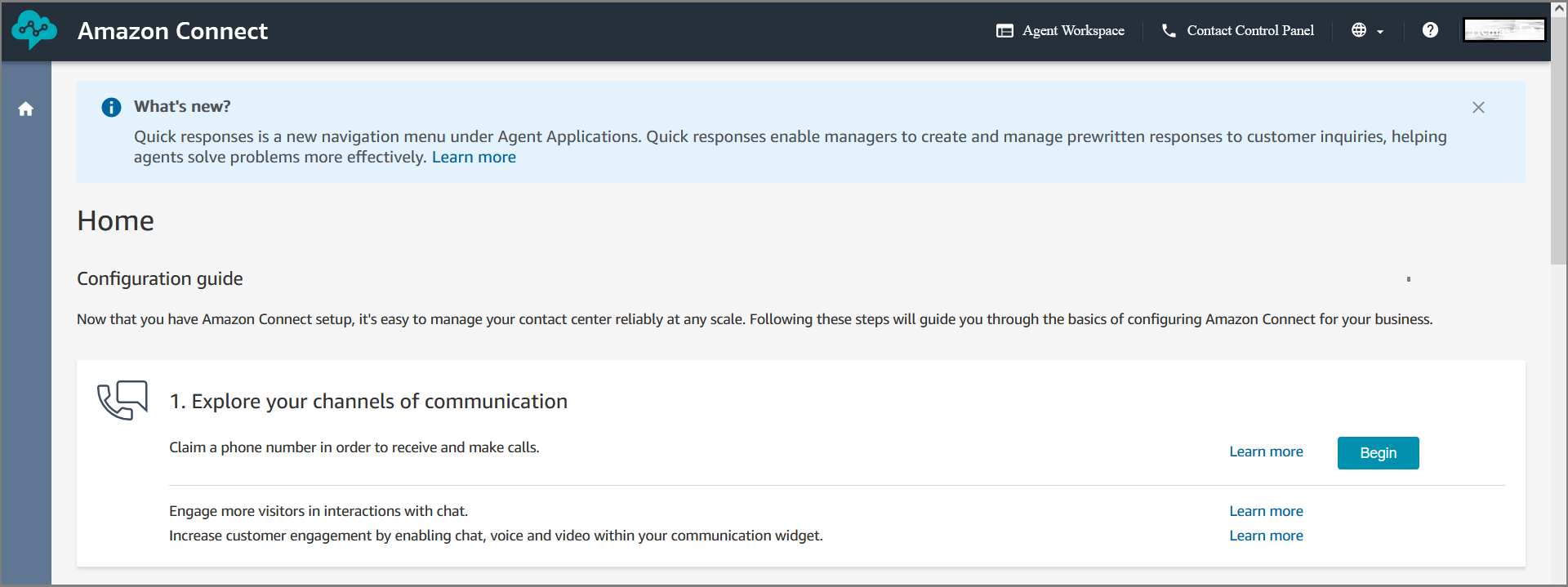Viewport: 1568px width, 587px height.
Task: Click Begin to claim a phone number
Action: 1378,453
